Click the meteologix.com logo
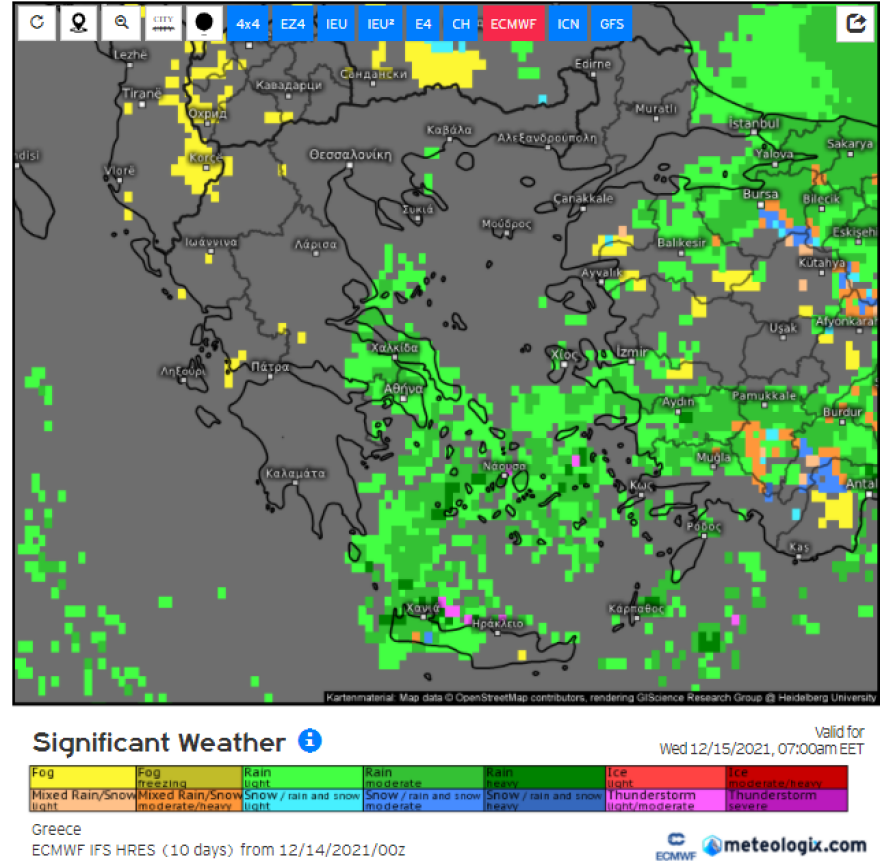The height and width of the screenshot is (861, 880). [783, 845]
